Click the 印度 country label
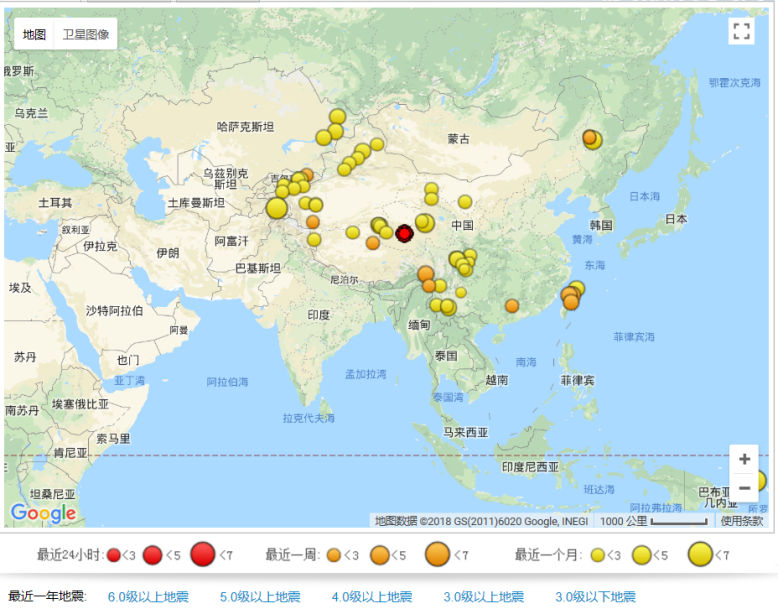 pos(318,315)
